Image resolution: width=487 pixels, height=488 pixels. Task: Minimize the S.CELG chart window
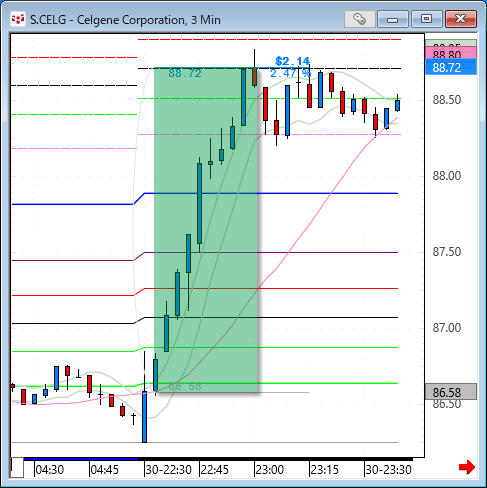393,19
